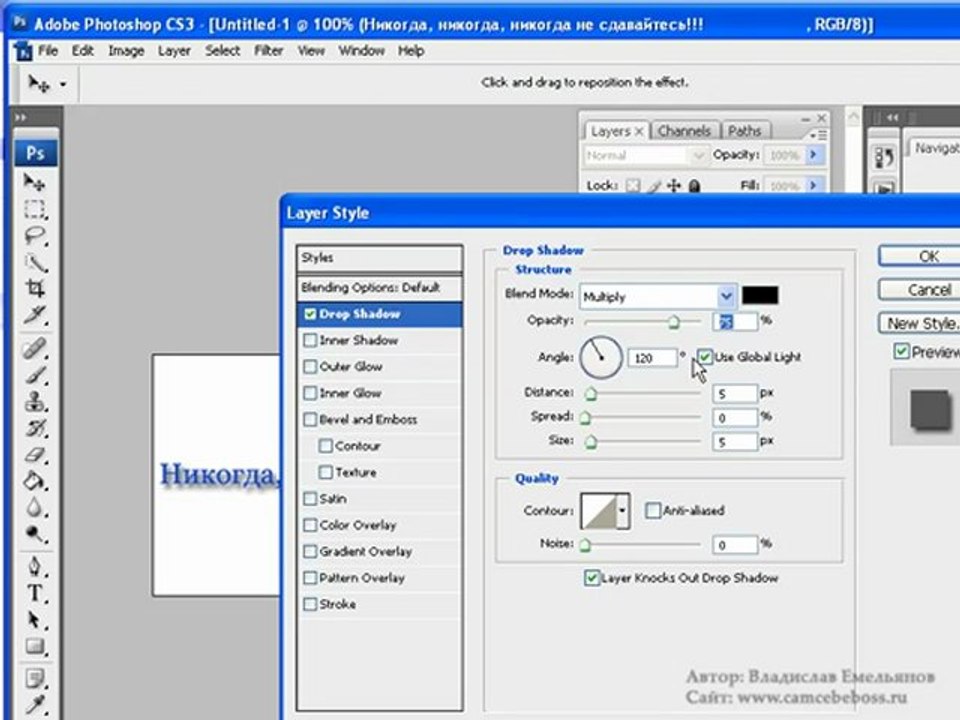The image size is (960, 720).
Task: Click the drop shadow Opacity slider handle
Action: [x=673, y=322]
